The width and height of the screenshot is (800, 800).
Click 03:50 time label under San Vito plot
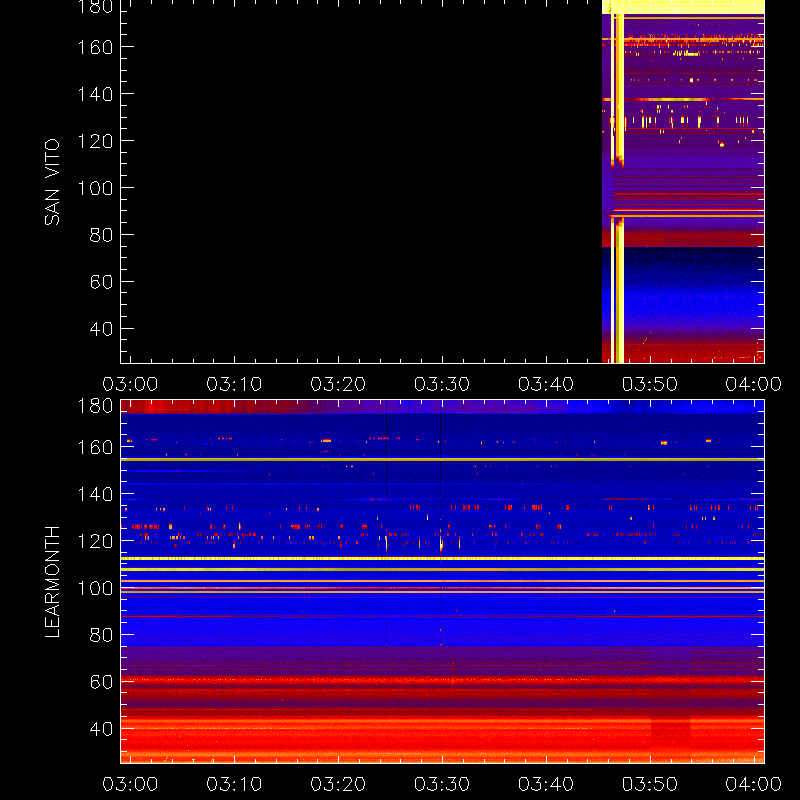[650, 384]
